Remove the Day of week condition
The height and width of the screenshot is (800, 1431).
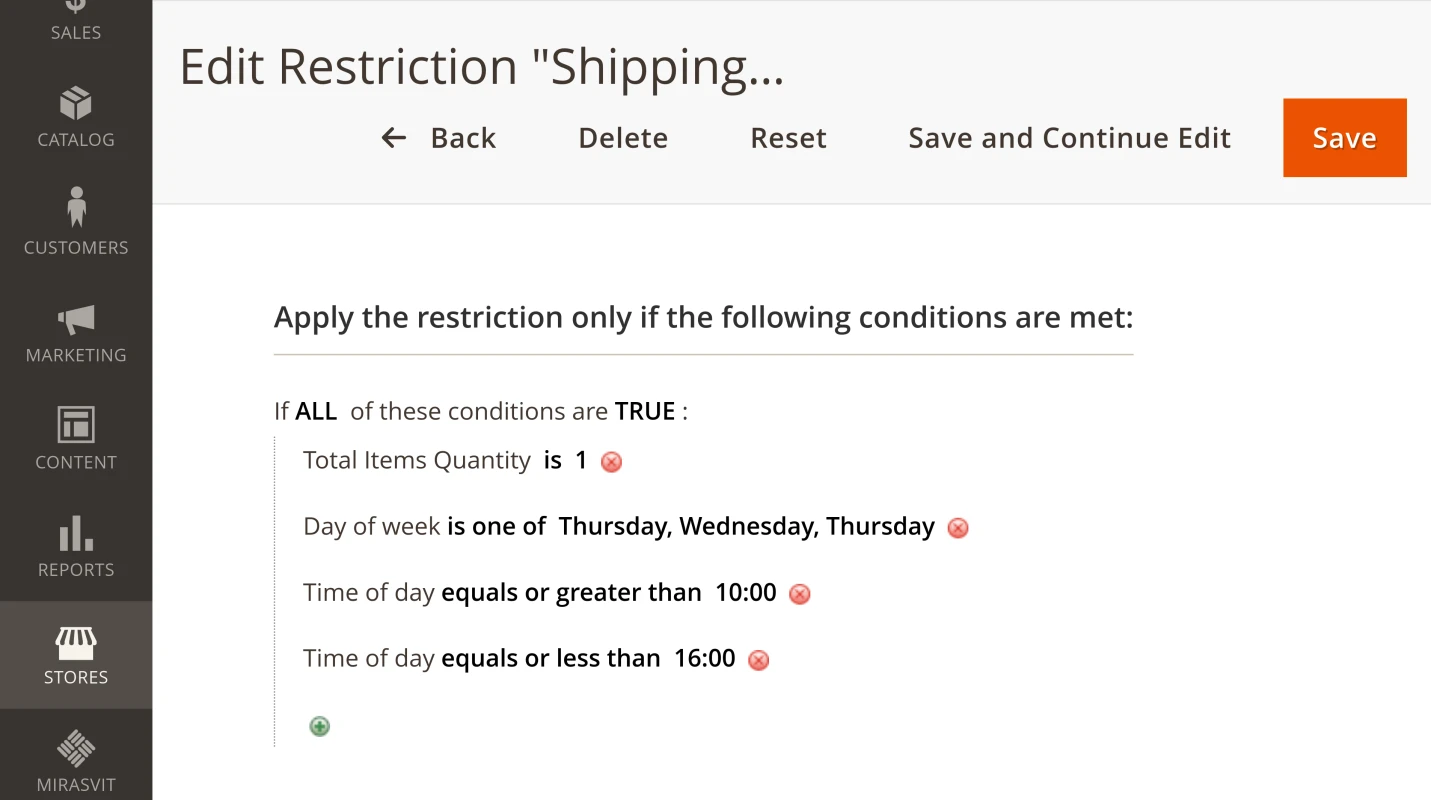pyautogui.click(x=957, y=527)
